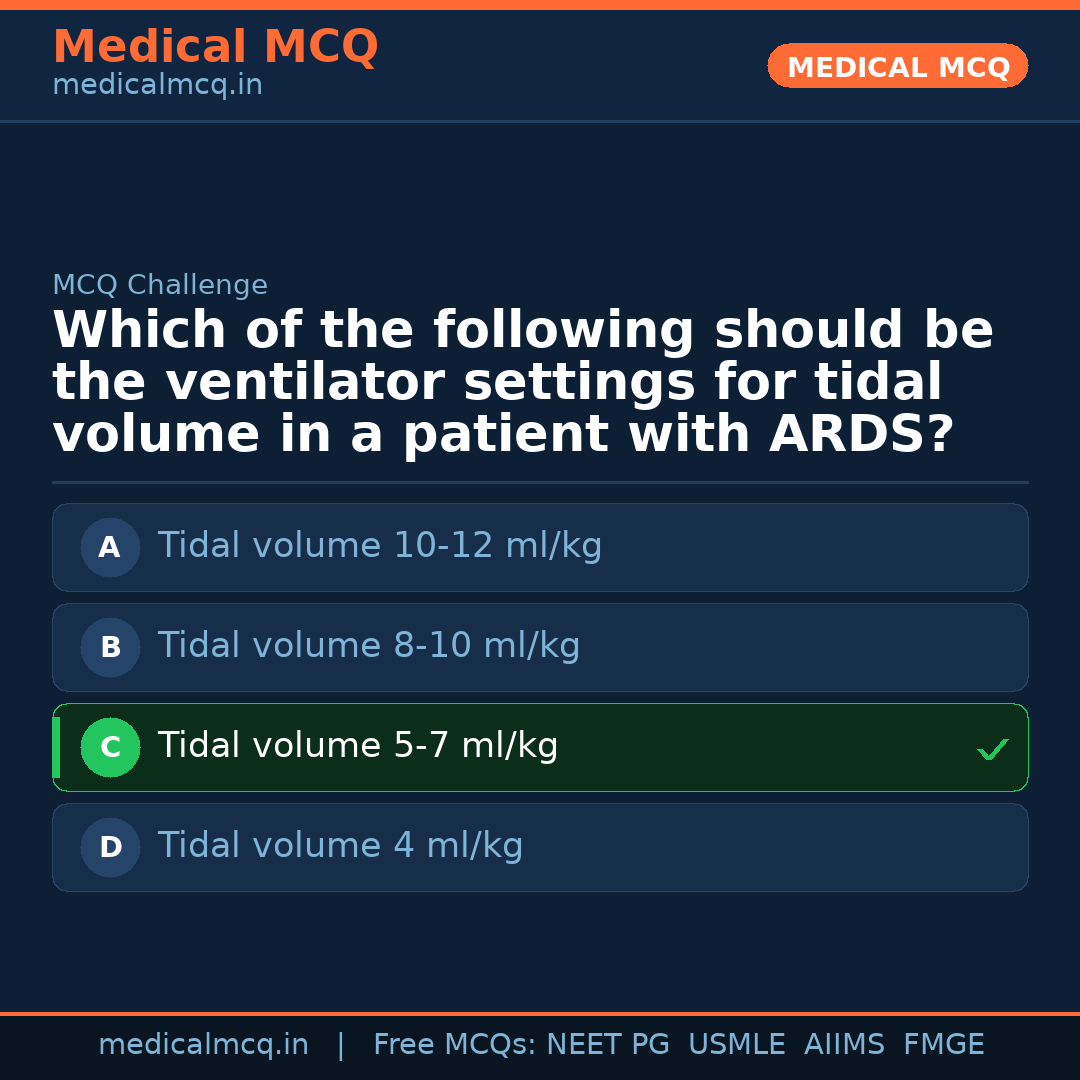
Task: Pick answer text "Tidal volume 5-7 ml/kg"
Action: (358, 746)
